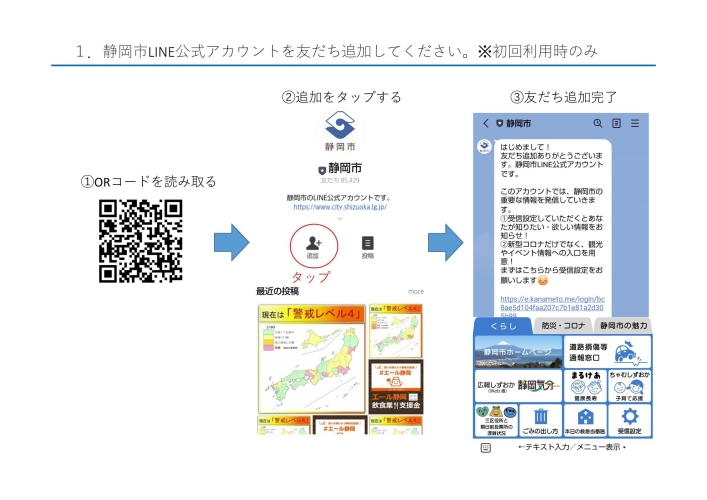Open the 投稿 posts icon
This screenshot has height=500, width=707.
click(367, 246)
